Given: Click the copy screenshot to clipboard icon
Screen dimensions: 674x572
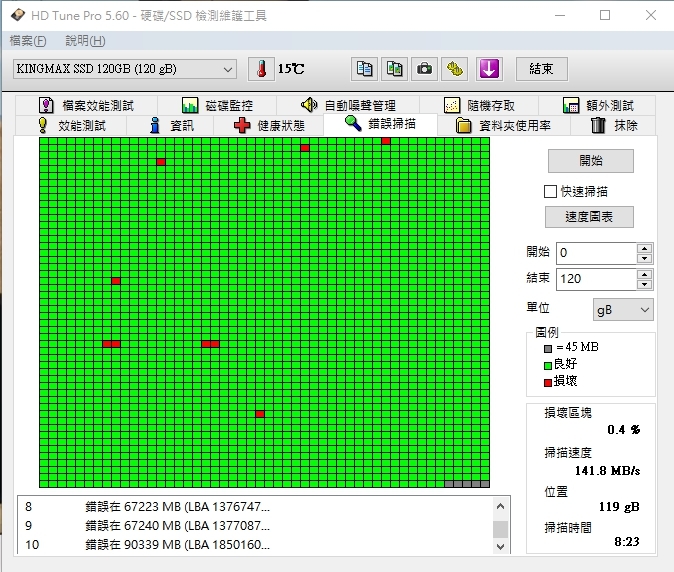Looking at the screenshot, I should [x=394, y=69].
